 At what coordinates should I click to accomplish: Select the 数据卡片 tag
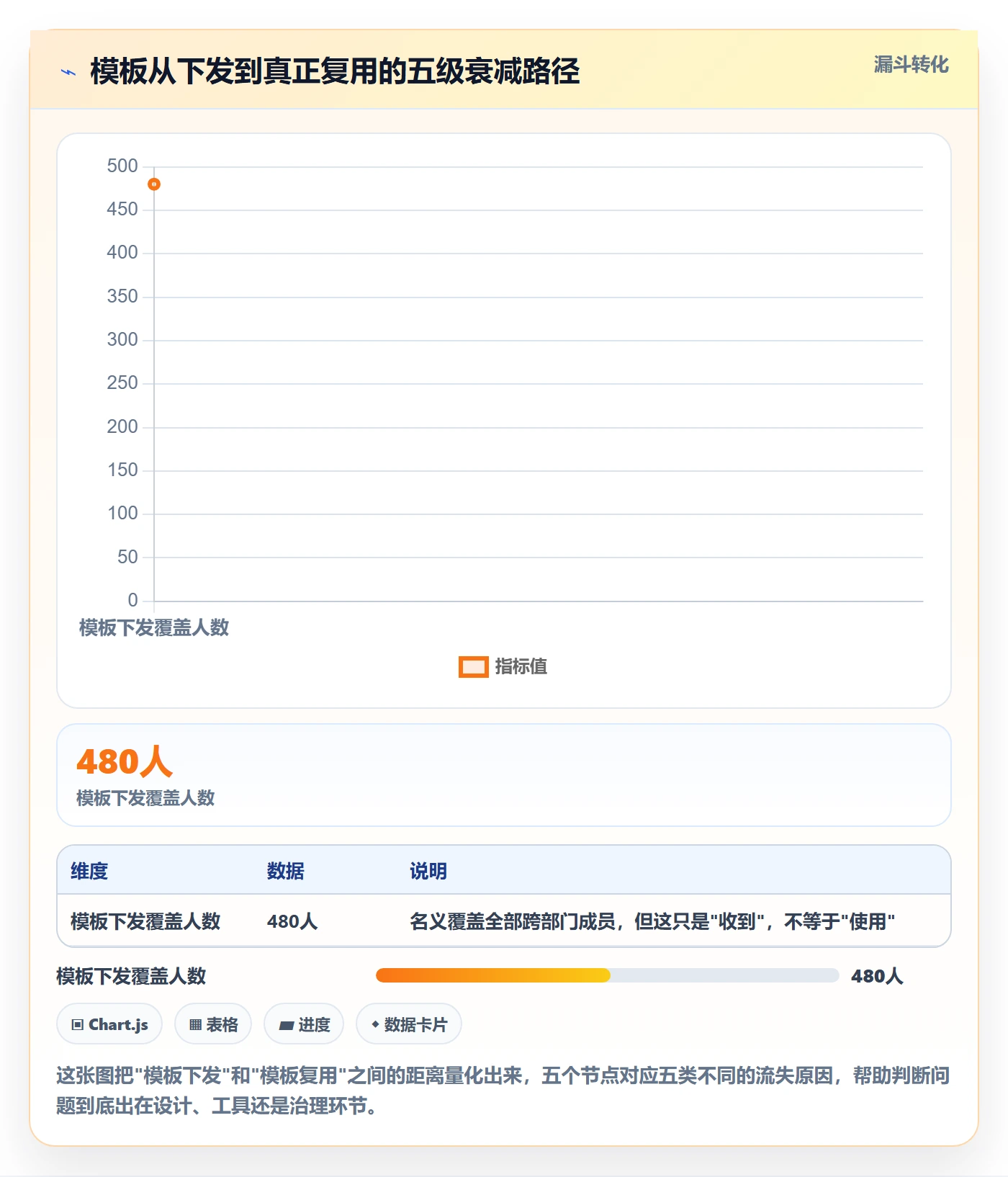tap(409, 1024)
